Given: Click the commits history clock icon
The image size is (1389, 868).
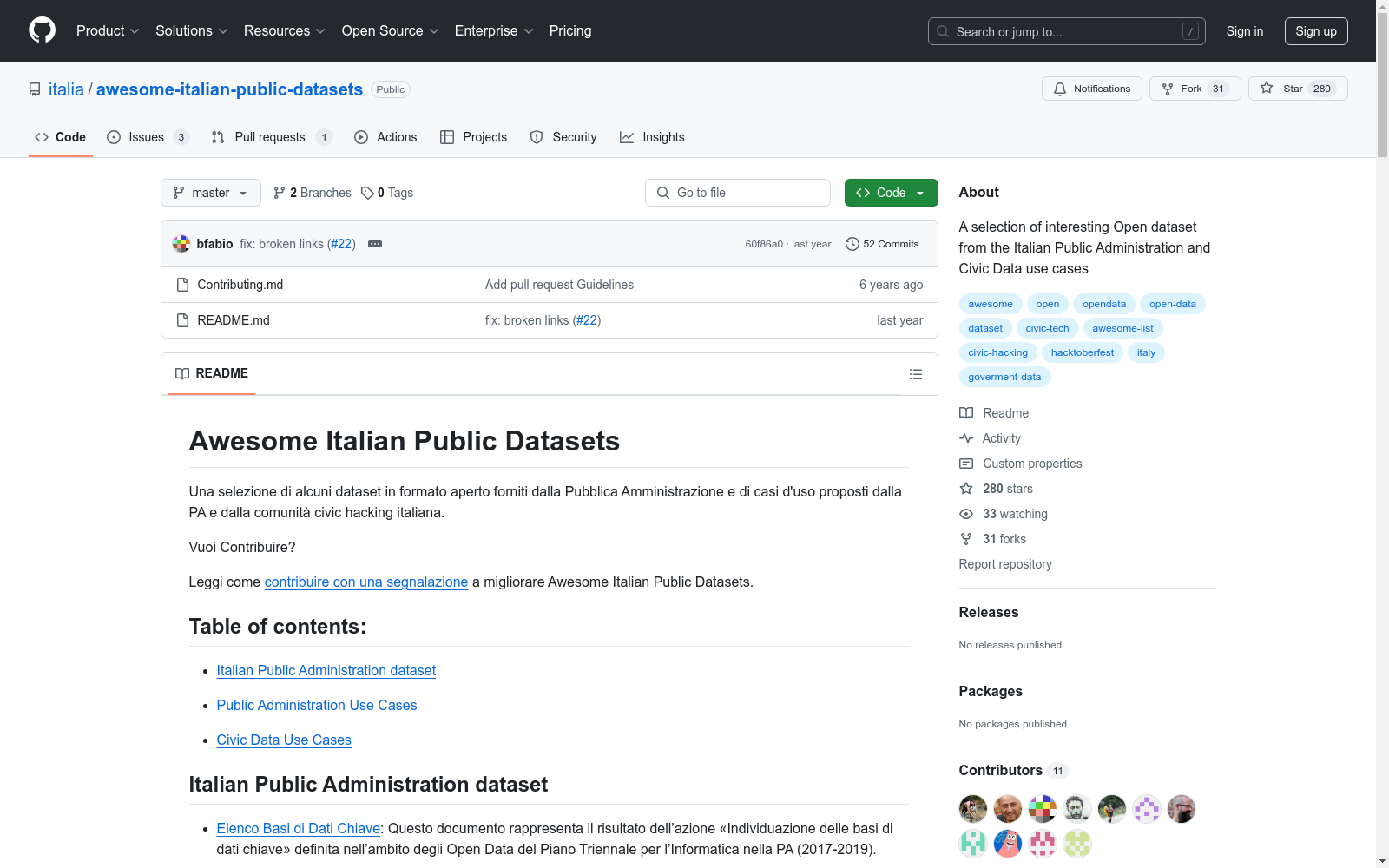Looking at the screenshot, I should pos(852,244).
